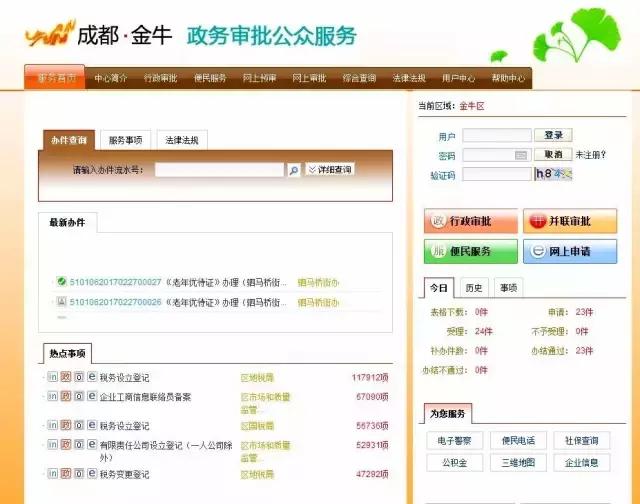Click the orange 政 icon beside 企业工商信息联络员备案
This screenshot has width=640, height=504.
pyautogui.click(x=66, y=396)
